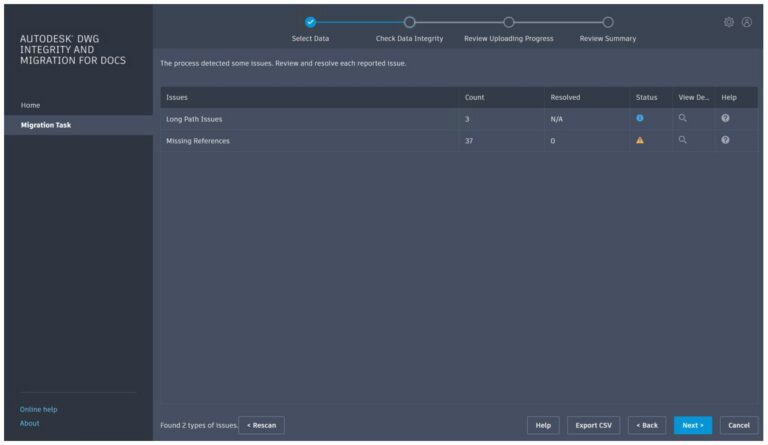Image resolution: width=768 pixels, height=445 pixels.
Task: Click resolved value 0 for Missing References
Action: [x=552, y=141]
